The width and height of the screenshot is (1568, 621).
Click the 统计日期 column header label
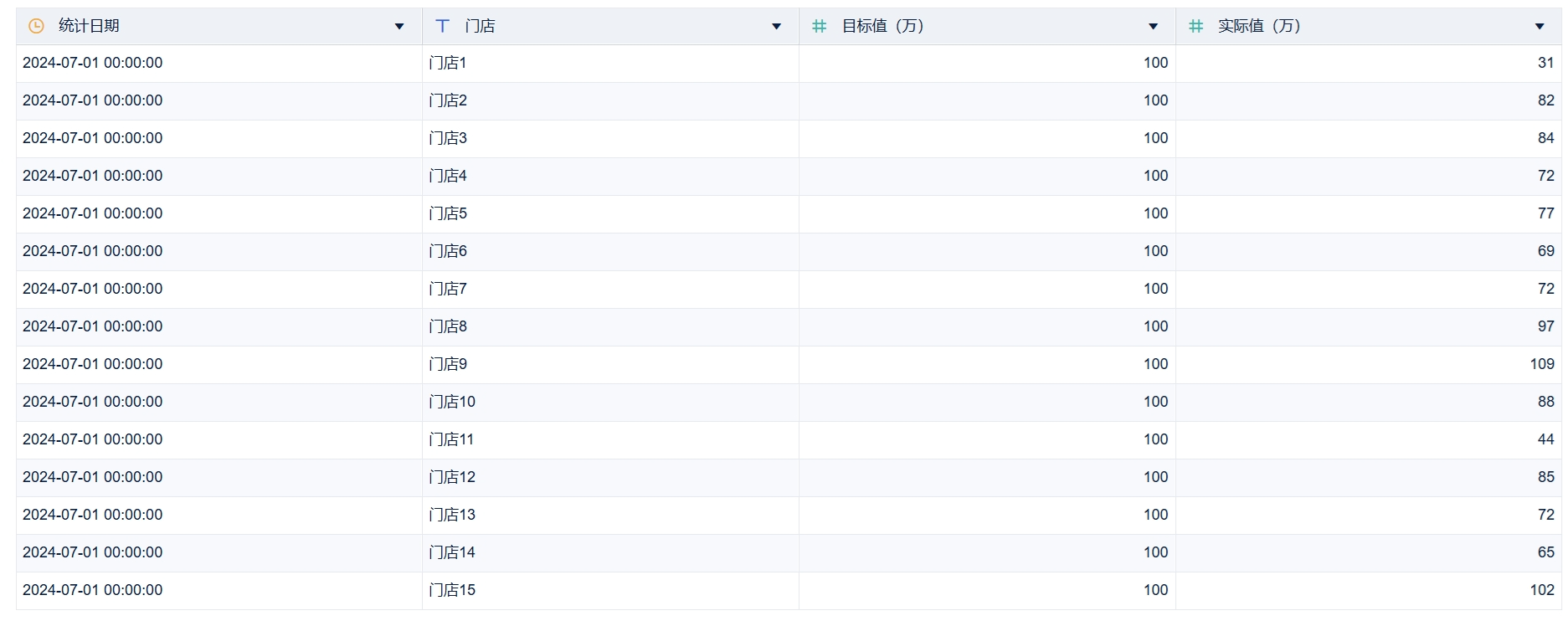coord(89,26)
